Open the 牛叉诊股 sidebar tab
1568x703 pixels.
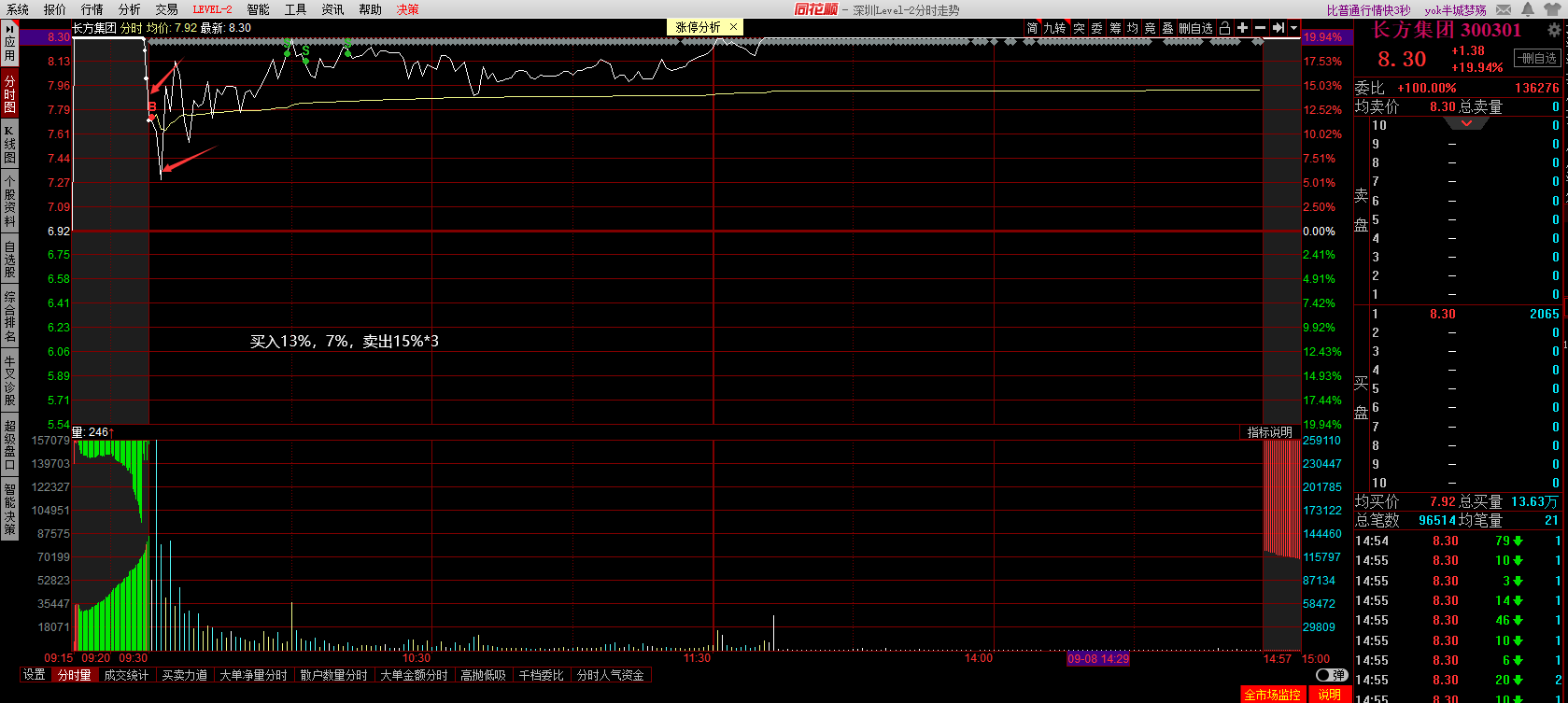pyautogui.click(x=9, y=380)
